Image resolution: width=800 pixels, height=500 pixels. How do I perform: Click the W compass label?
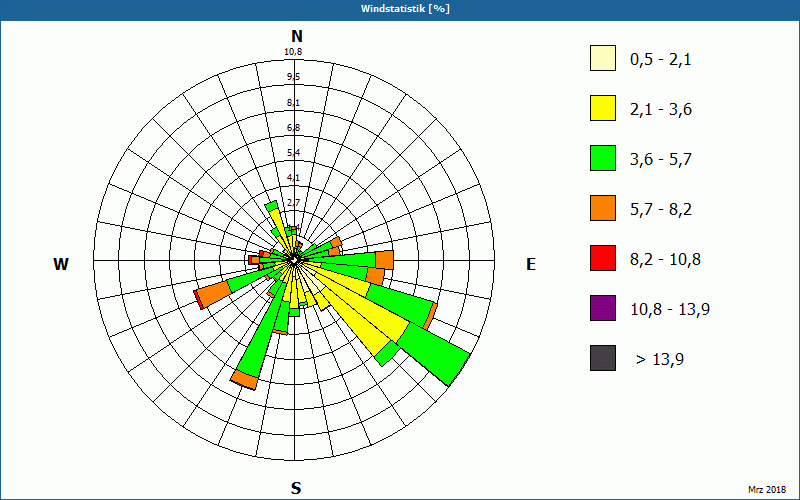(x=61, y=264)
